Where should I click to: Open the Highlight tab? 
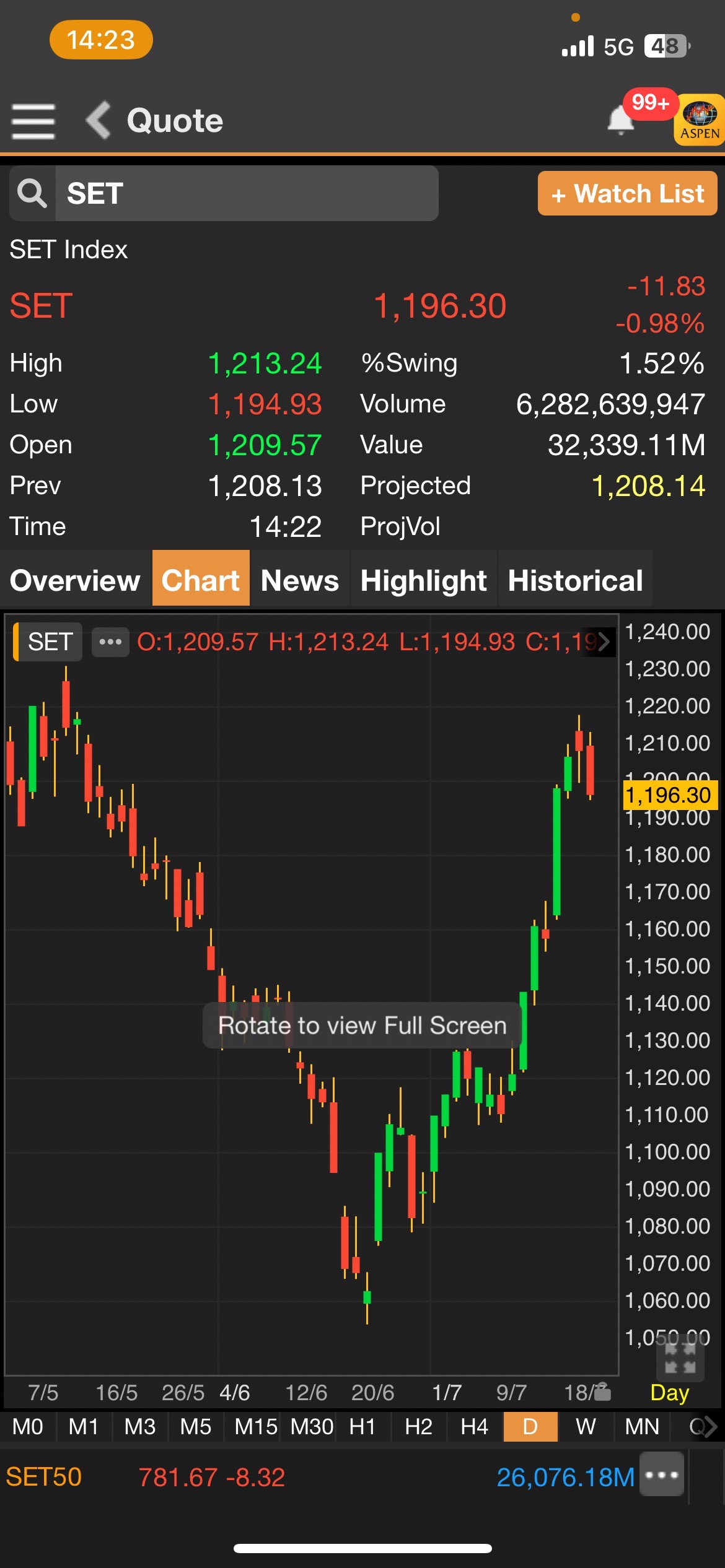pos(424,580)
